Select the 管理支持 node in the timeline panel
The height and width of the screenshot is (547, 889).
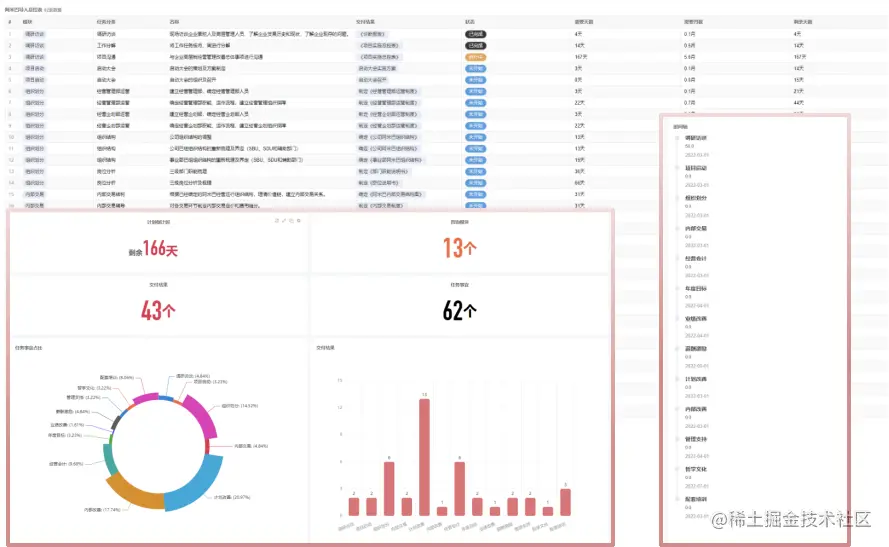point(696,439)
